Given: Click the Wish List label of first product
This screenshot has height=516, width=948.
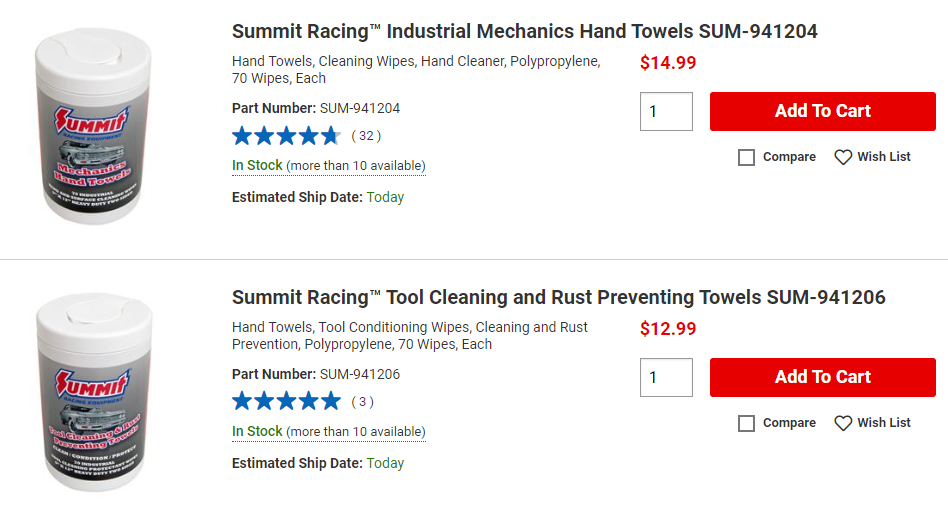Looking at the screenshot, I should coord(884,157).
